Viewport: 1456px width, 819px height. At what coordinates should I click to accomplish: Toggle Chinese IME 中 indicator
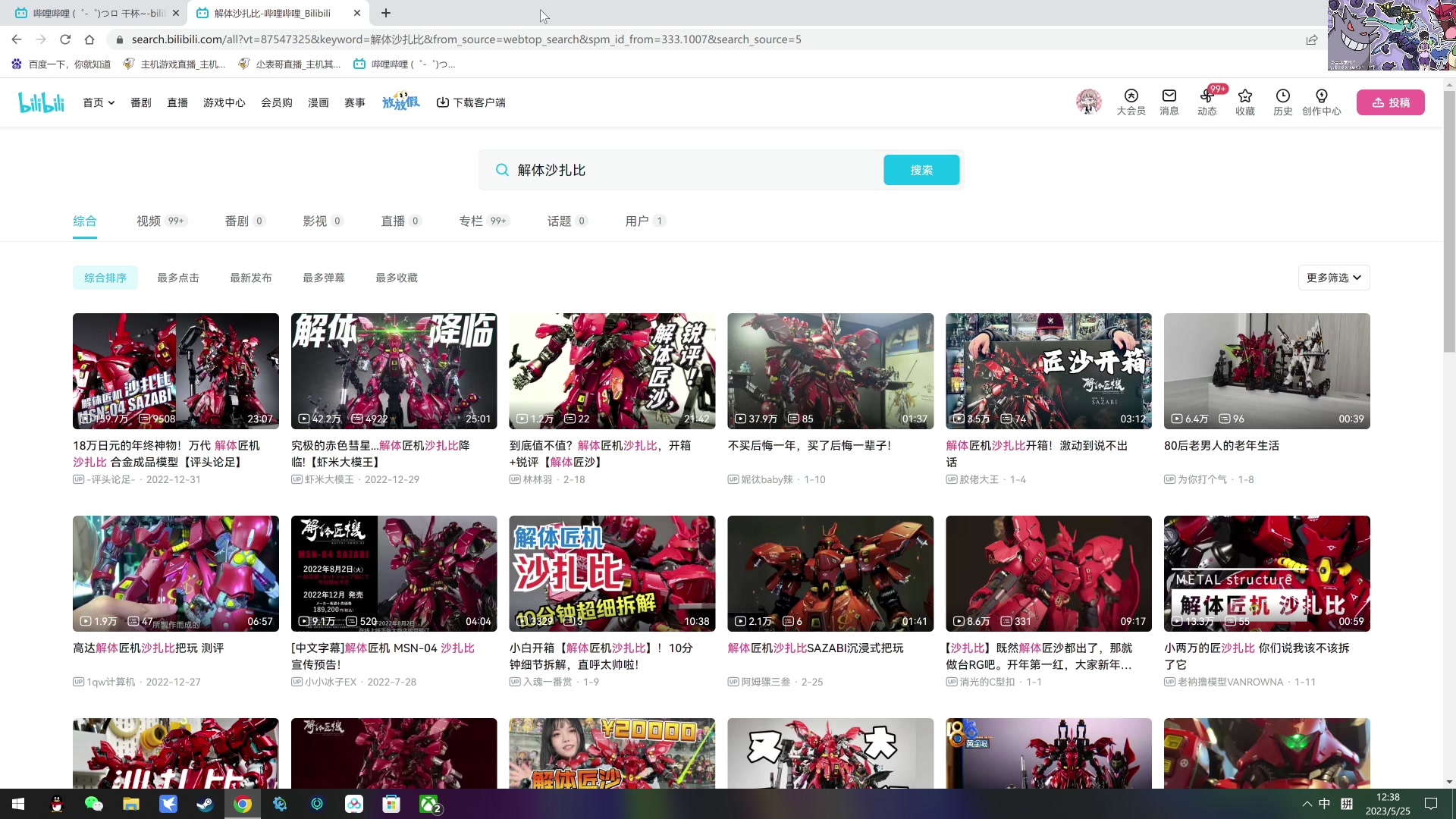coord(1324,804)
